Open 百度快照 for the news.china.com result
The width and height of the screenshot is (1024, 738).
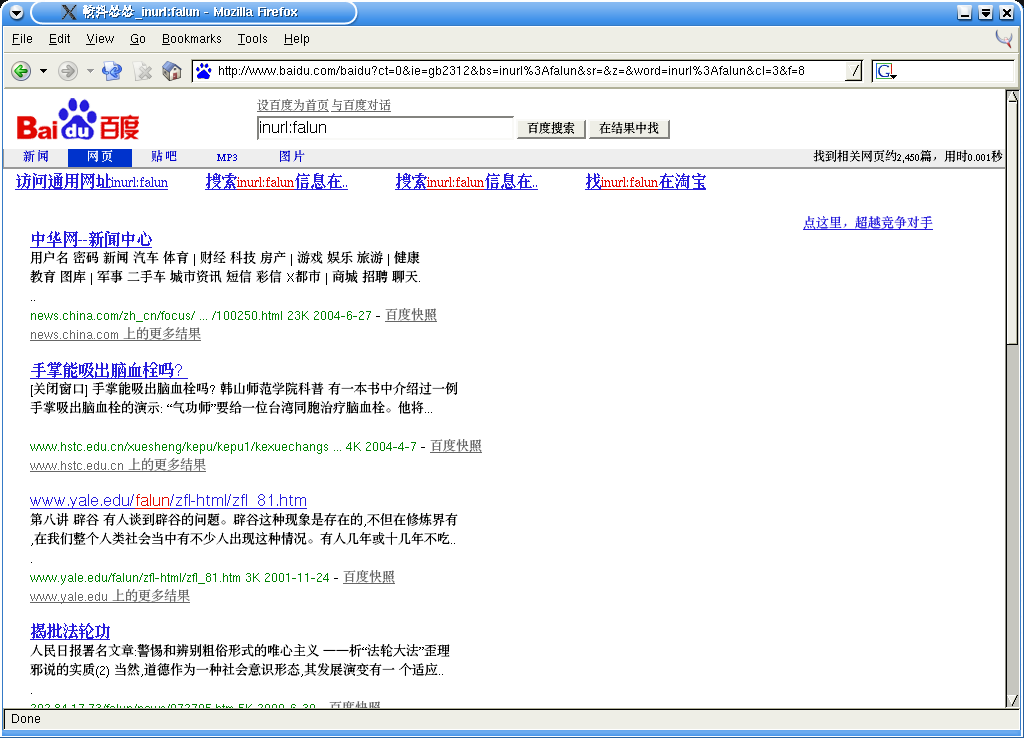[411, 315]
